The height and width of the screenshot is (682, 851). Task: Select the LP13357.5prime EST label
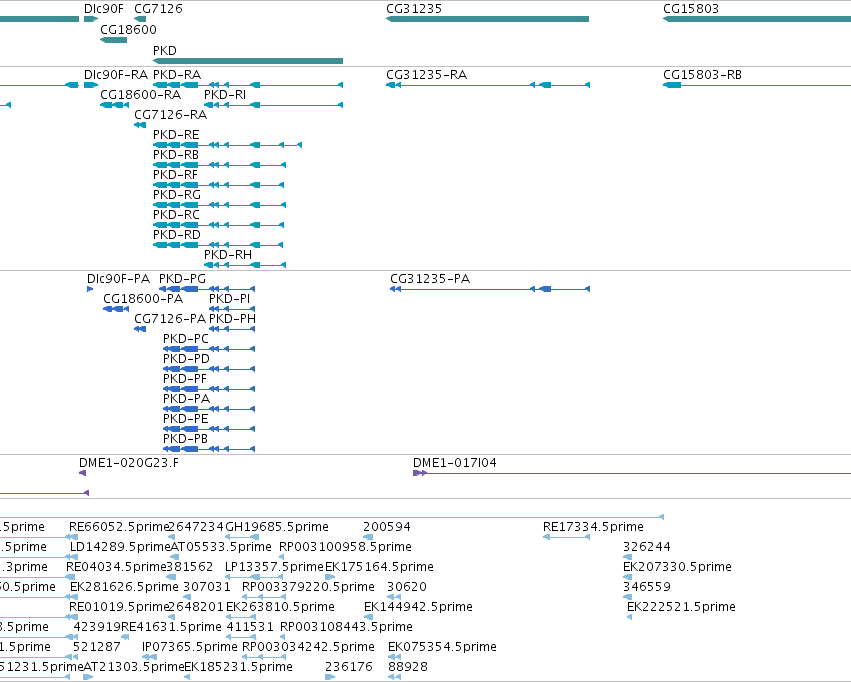tap(274, 567)
